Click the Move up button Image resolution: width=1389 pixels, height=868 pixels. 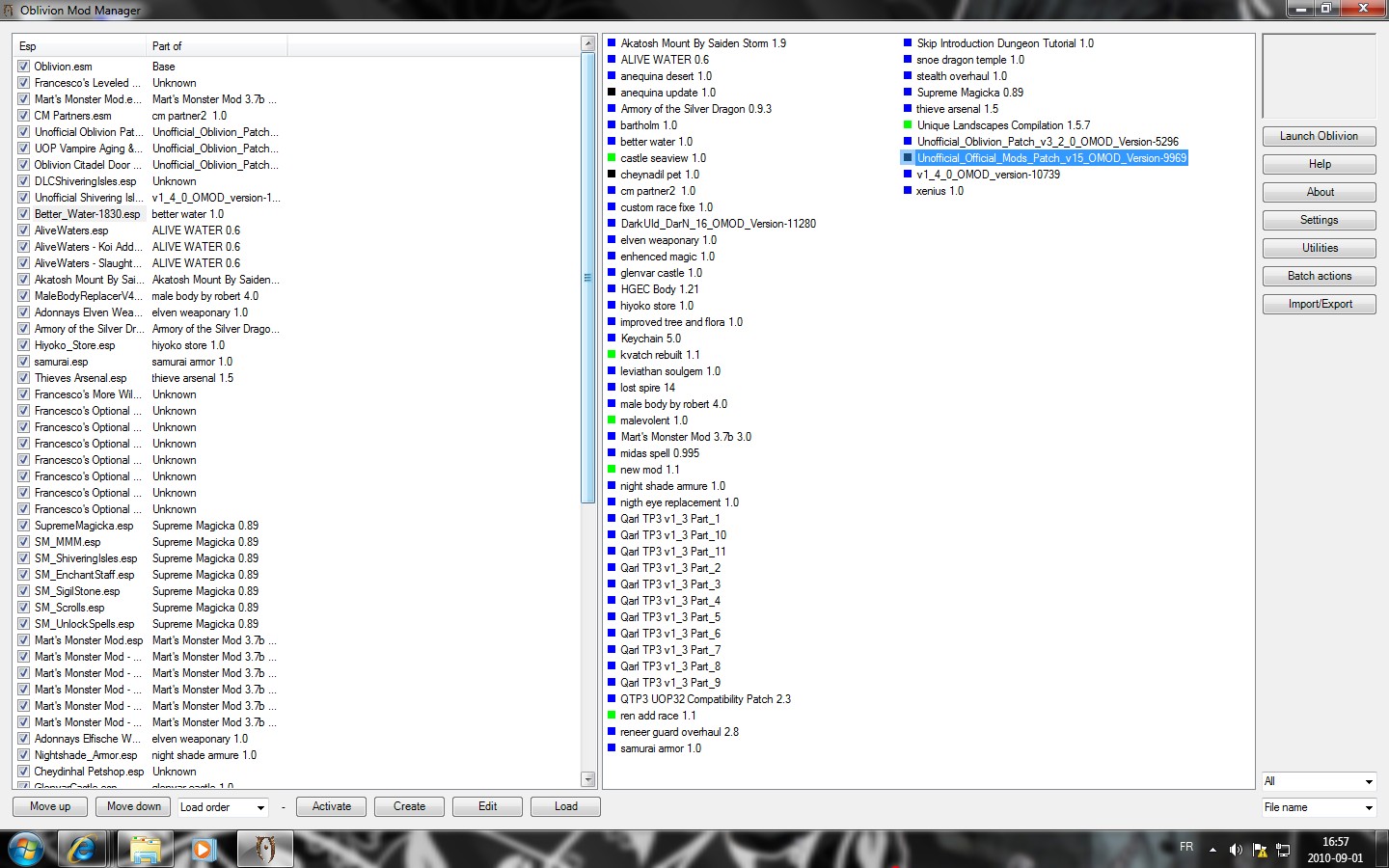coord(50,807)
